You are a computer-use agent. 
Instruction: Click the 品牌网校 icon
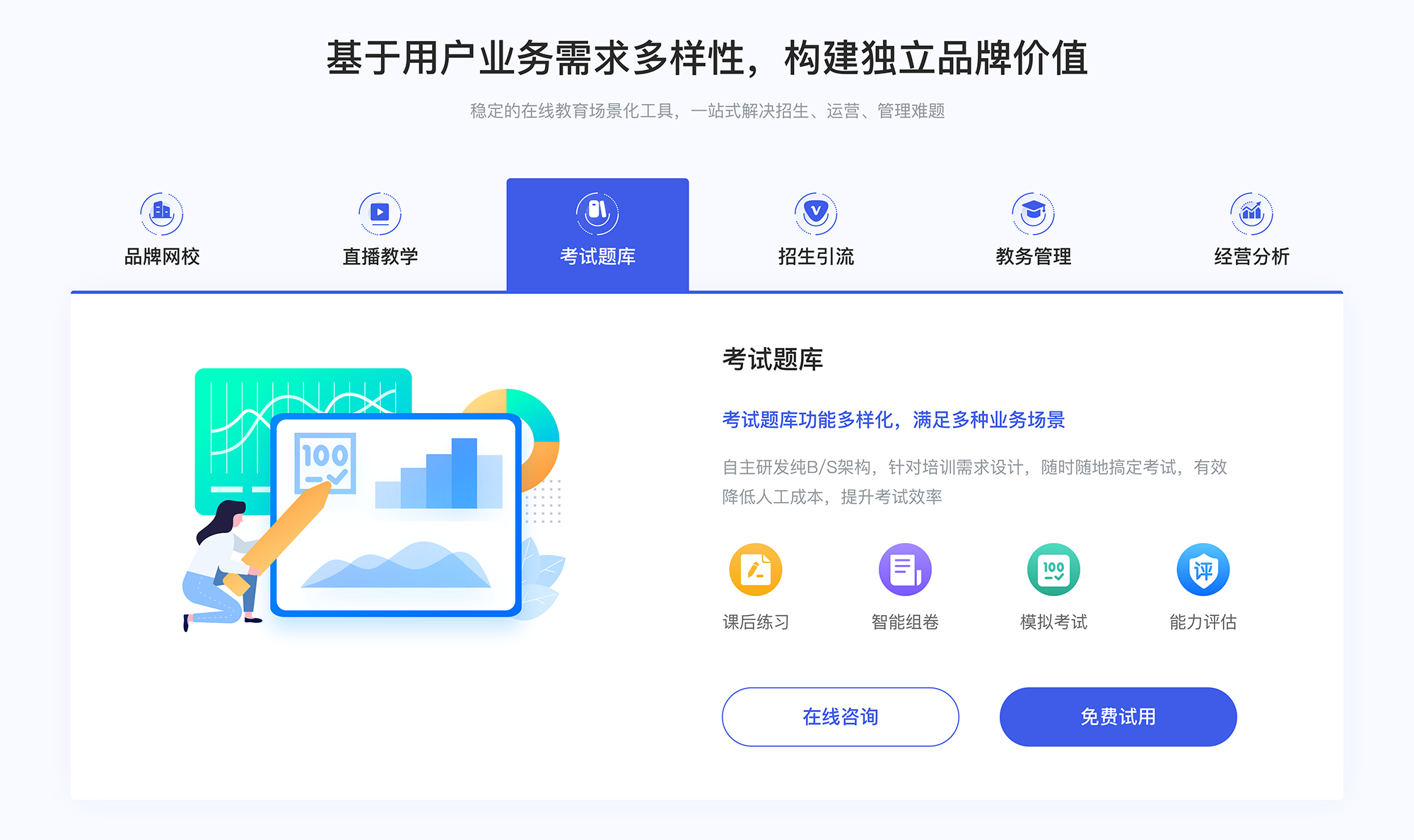coord(159,210)
